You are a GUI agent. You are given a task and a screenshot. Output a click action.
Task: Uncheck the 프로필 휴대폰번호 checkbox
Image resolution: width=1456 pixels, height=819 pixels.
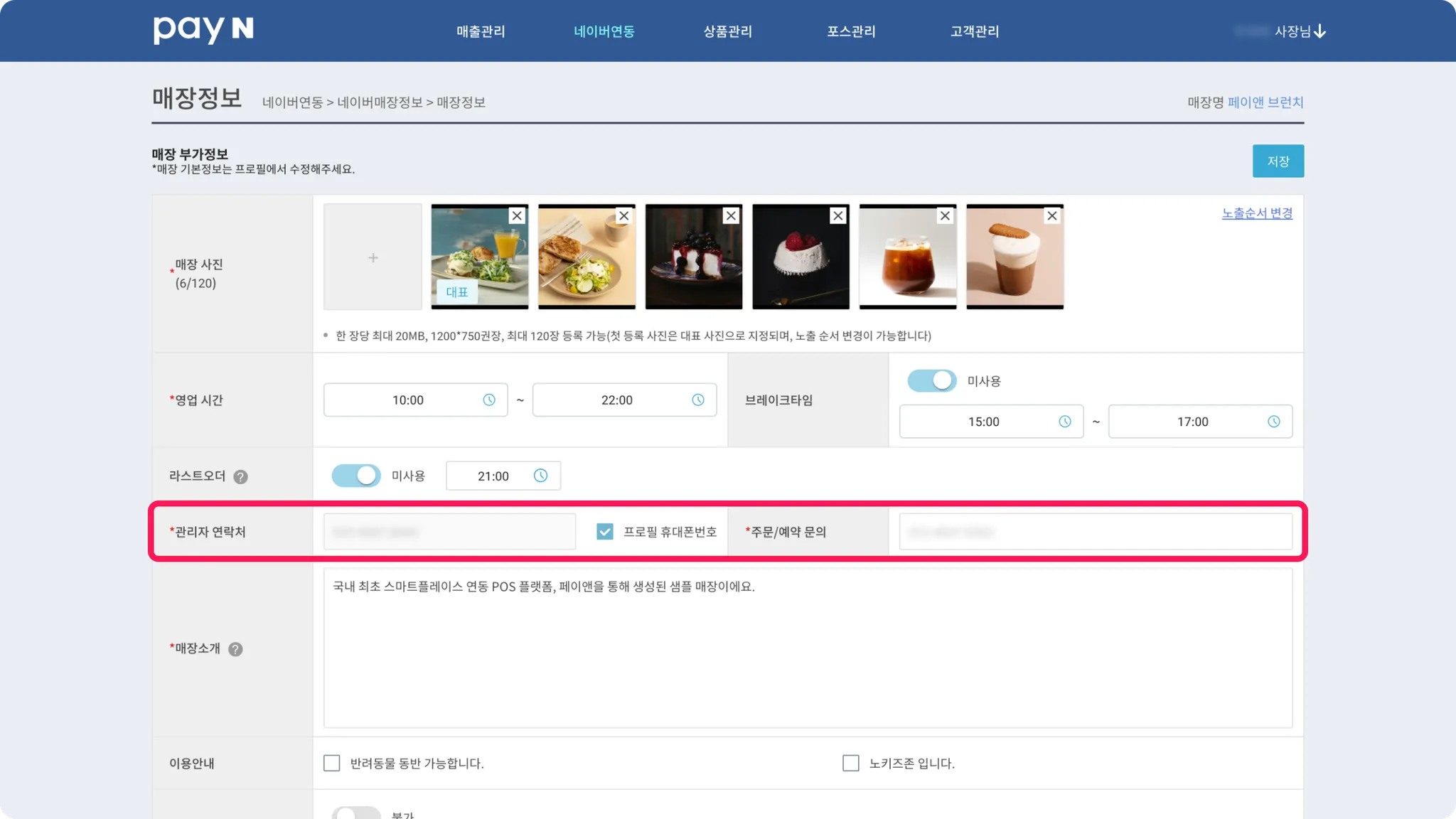604,532
